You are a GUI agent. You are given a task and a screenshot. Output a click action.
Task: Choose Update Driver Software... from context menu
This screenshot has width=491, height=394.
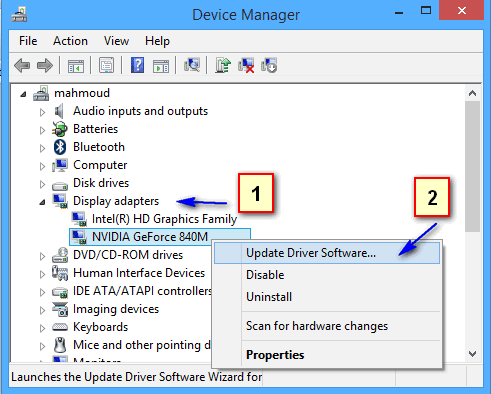click(x=327, y=253)
